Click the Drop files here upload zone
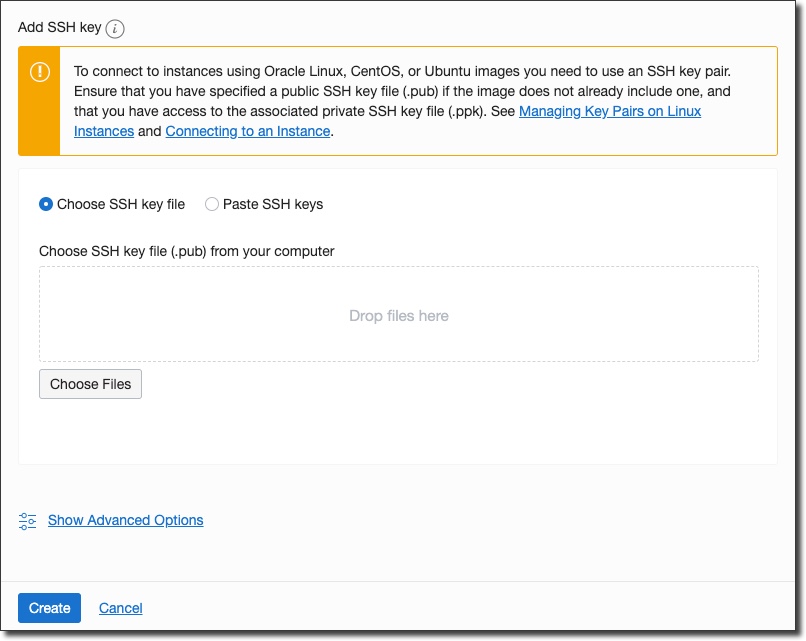This screenshot has width=806, height=641. 398,315
